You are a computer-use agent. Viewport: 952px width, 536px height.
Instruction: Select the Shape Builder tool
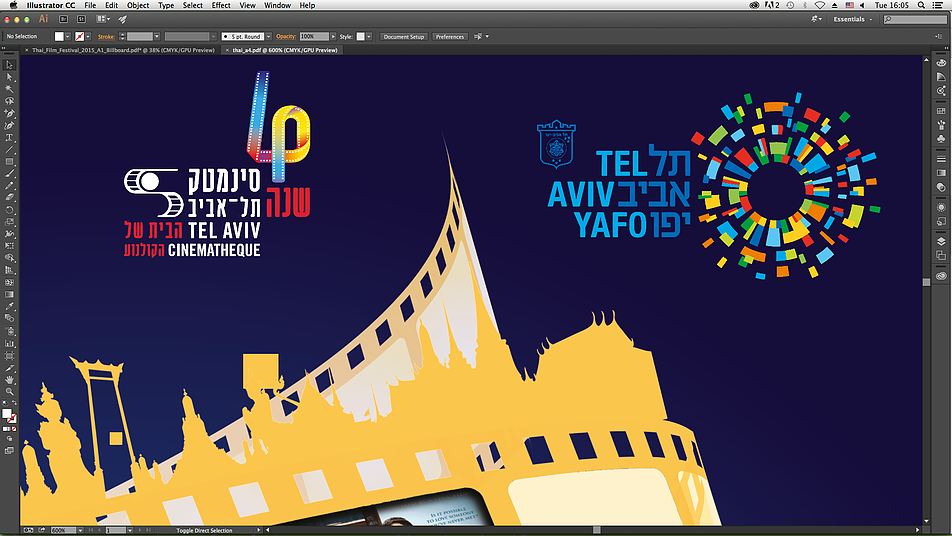pyautogui.click(x=9, y=258)
